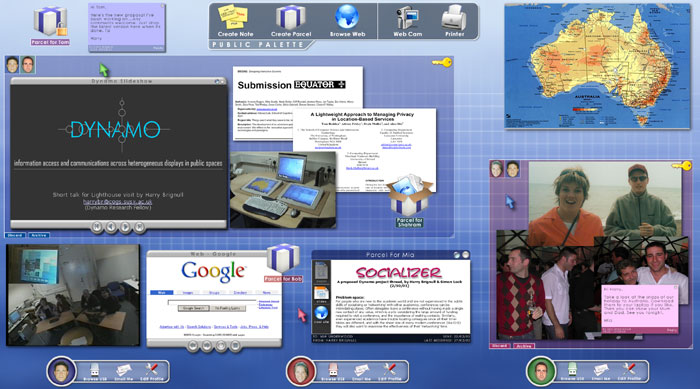This screenshot has height=389, width=700.
Task: Select the Australia map image
Action: (x=597, y=66)
